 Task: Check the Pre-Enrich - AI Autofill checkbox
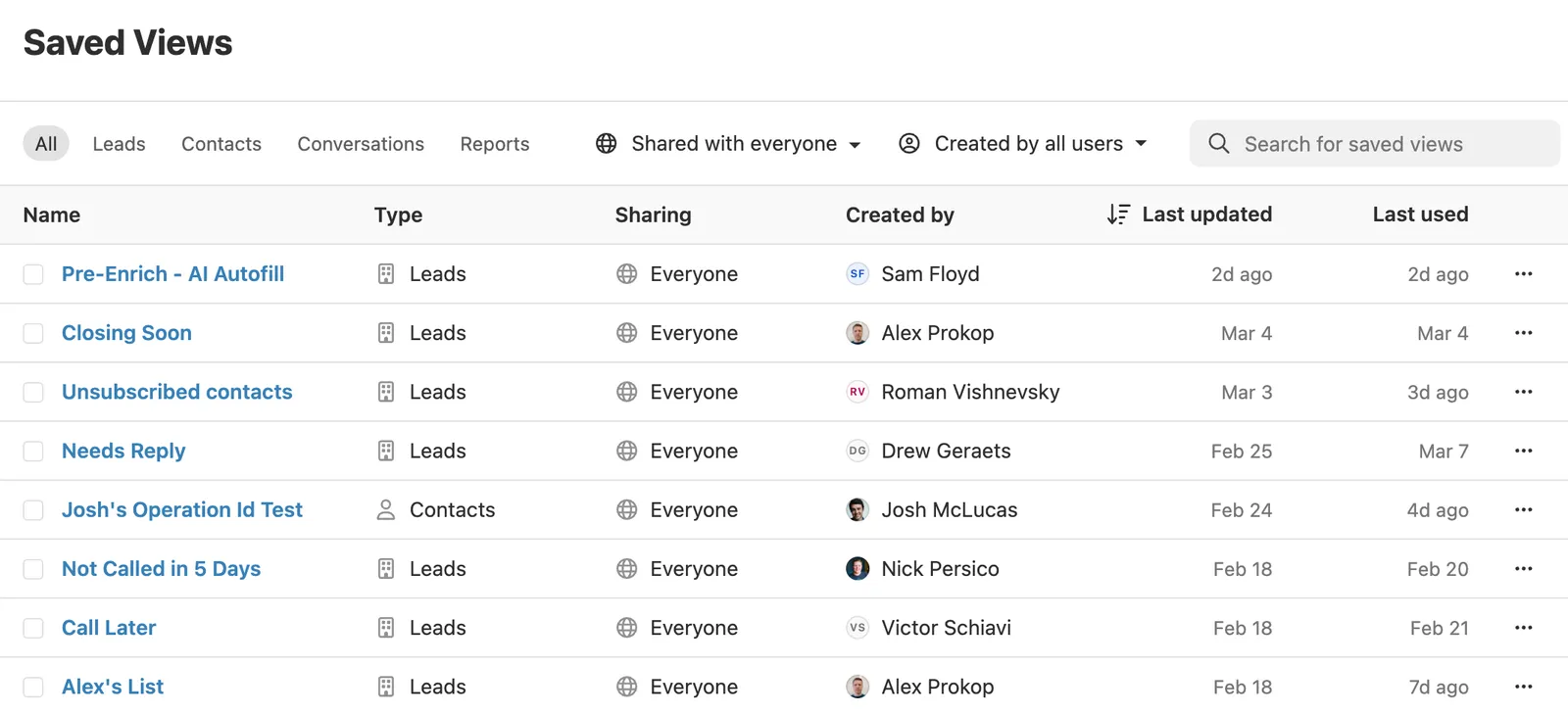(33, 274)
